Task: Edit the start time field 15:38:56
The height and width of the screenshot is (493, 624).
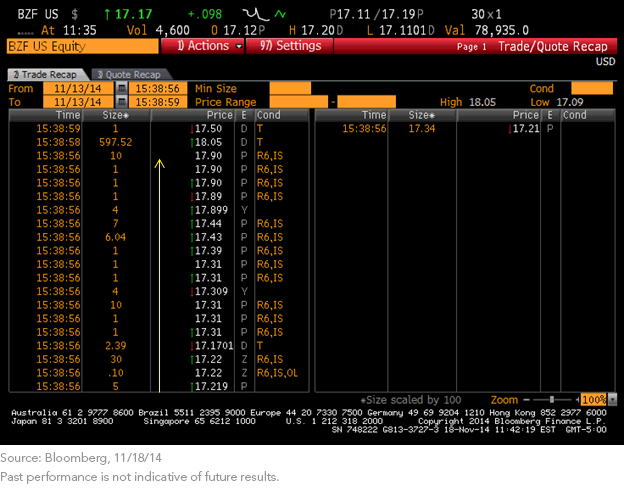Action: coord(158,88)
